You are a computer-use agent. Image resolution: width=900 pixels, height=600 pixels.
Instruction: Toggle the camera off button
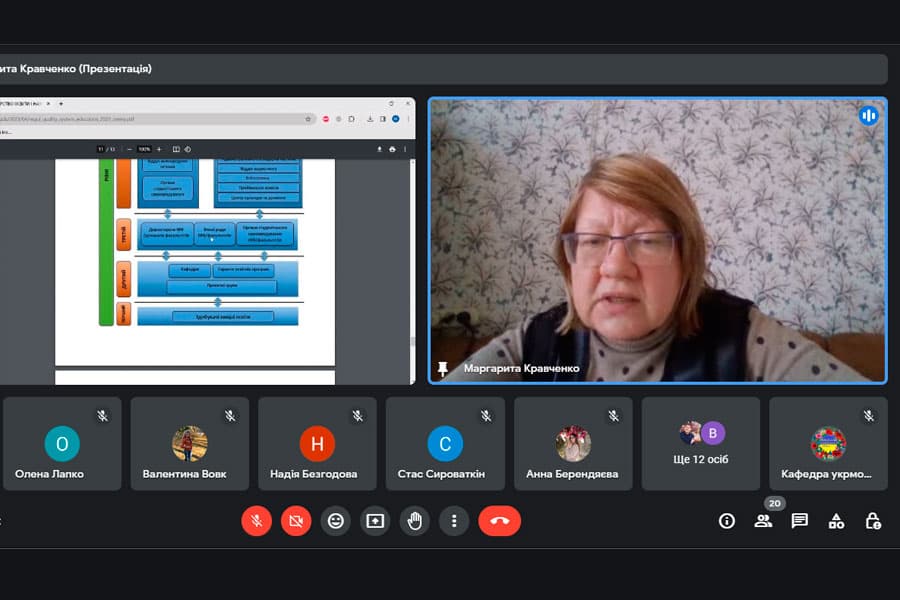tap(296, 521)
